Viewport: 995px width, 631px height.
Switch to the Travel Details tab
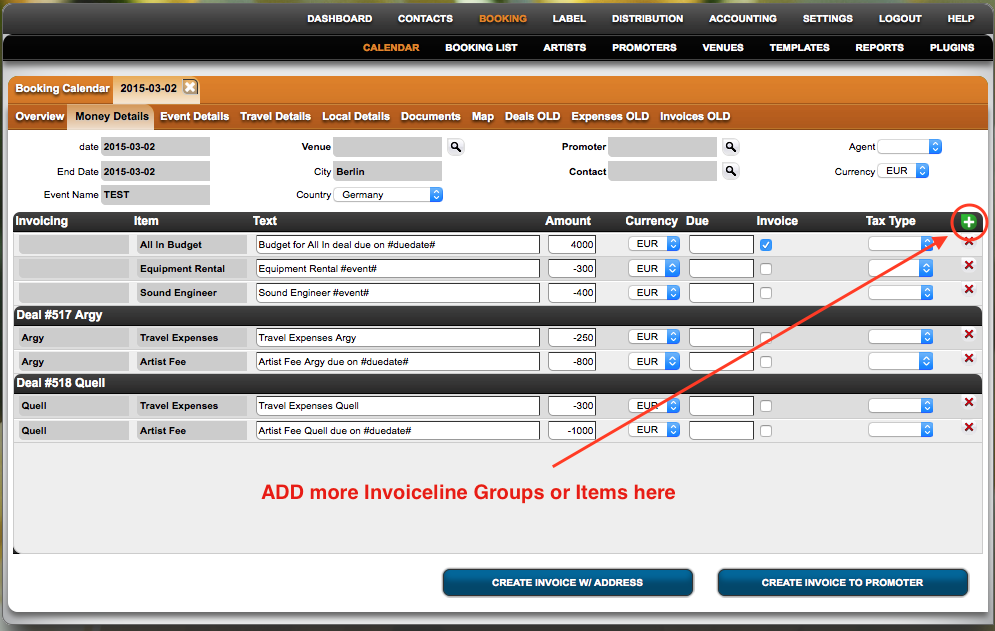point(275,116)
